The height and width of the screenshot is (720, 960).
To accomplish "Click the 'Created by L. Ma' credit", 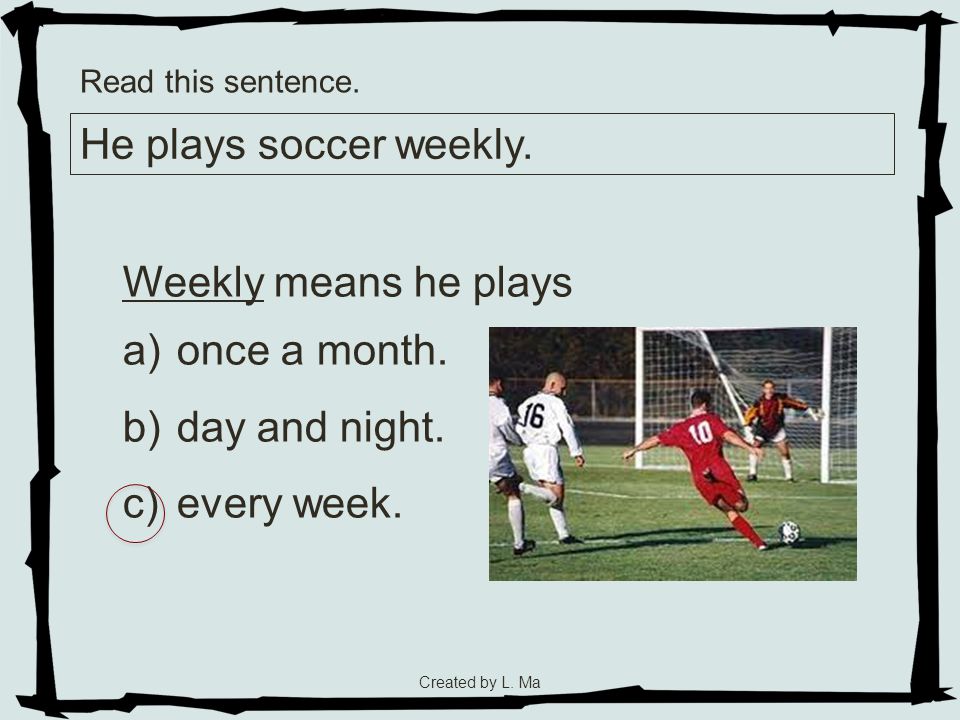I will click(479, 682).
